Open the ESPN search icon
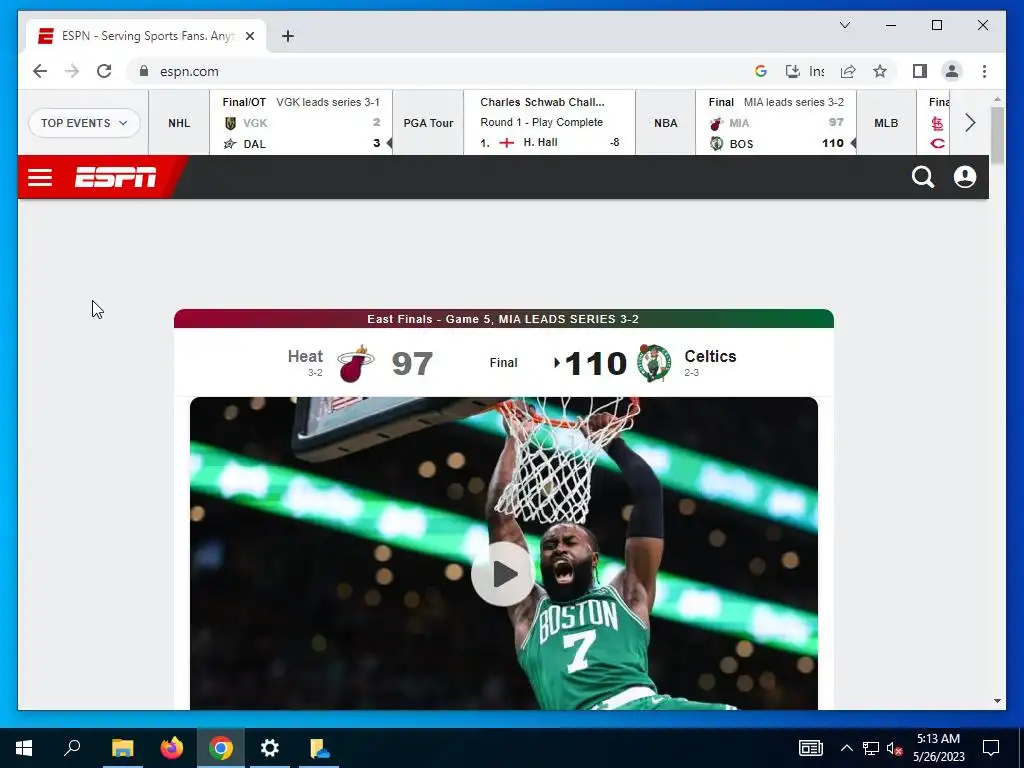Screen dimensions: 1024x768 [923, 177]
